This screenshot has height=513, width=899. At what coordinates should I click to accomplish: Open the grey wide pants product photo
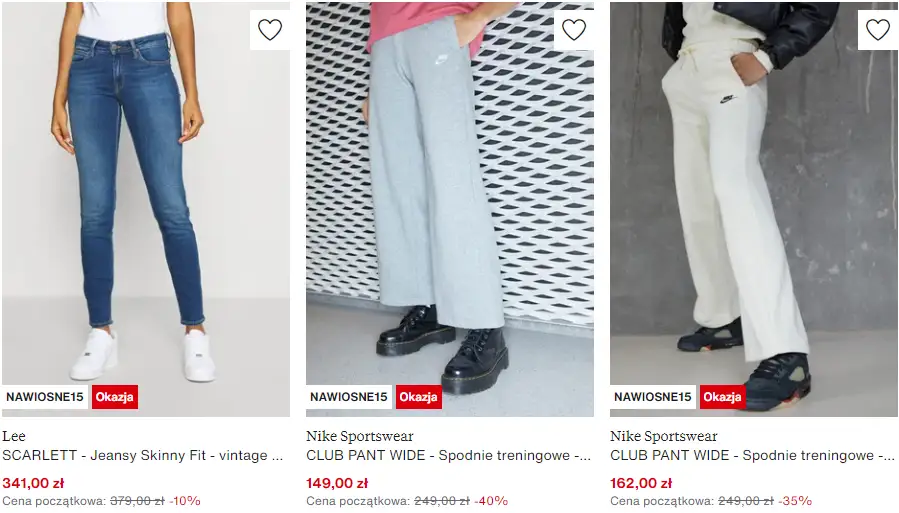coord(450,209)
